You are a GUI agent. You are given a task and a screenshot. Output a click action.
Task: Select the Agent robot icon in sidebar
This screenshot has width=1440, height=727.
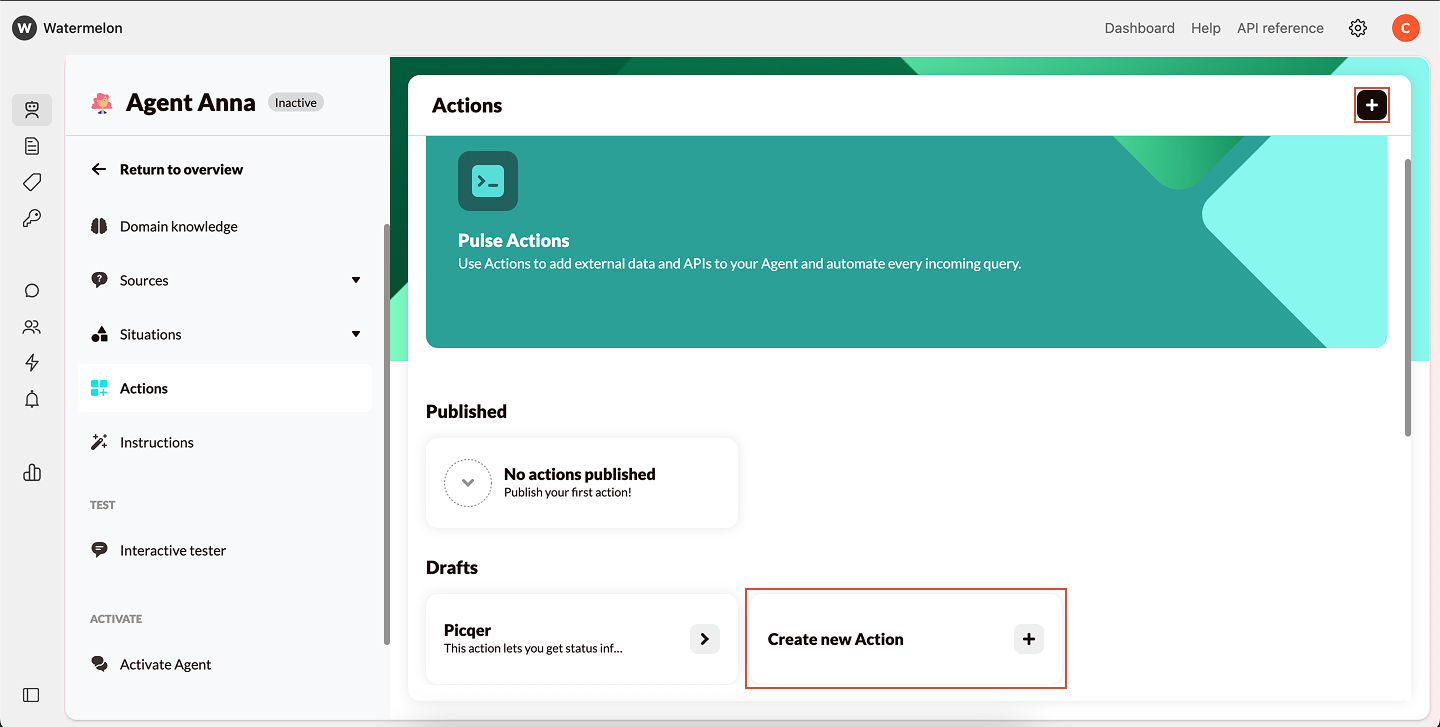tap(32, 110)
